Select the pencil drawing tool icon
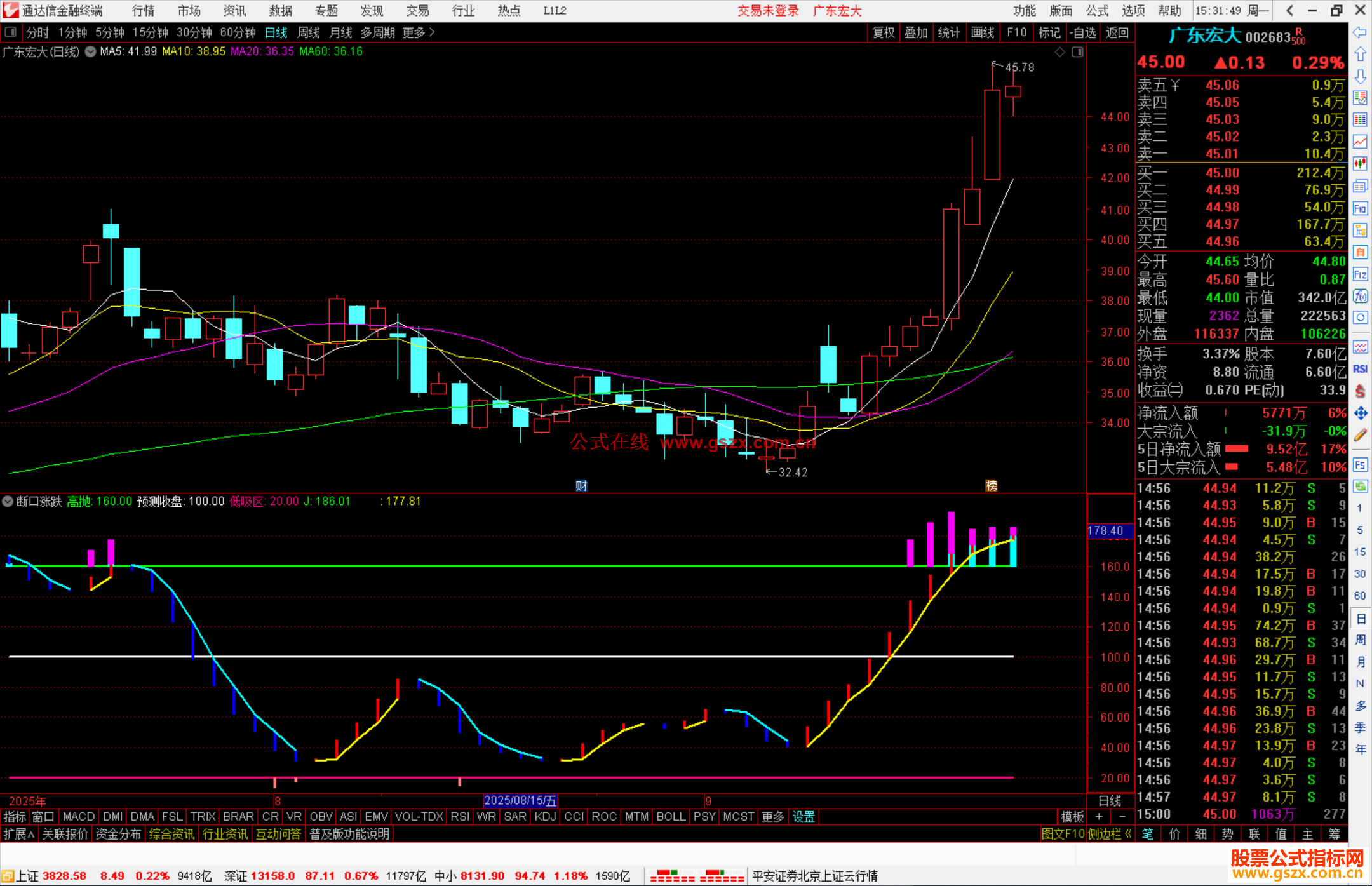 (x=1360, y=436)
